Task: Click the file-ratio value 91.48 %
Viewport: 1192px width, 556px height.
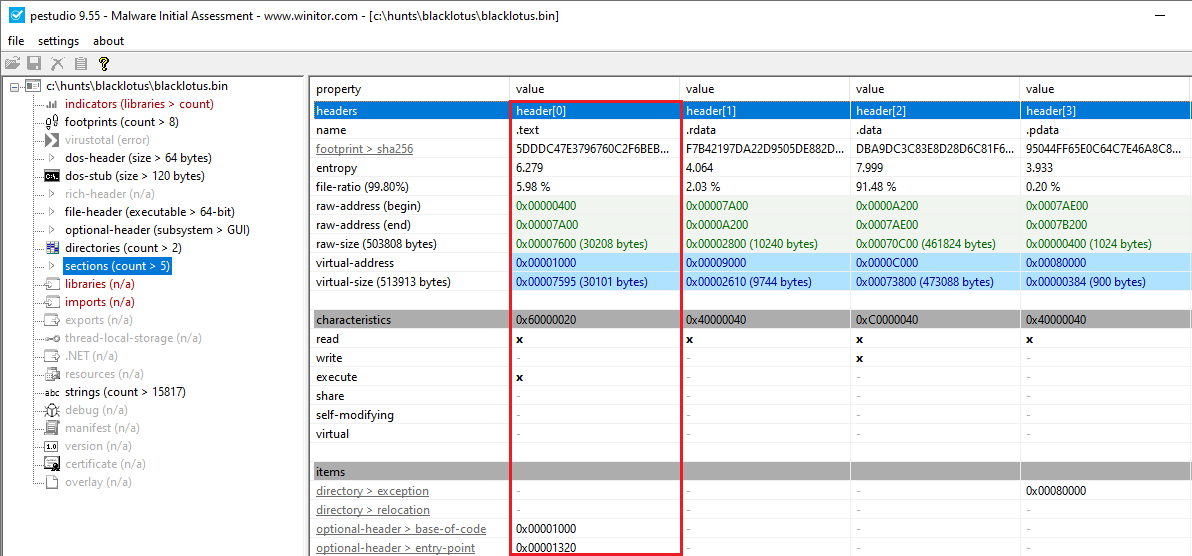Action: (877, 187)
